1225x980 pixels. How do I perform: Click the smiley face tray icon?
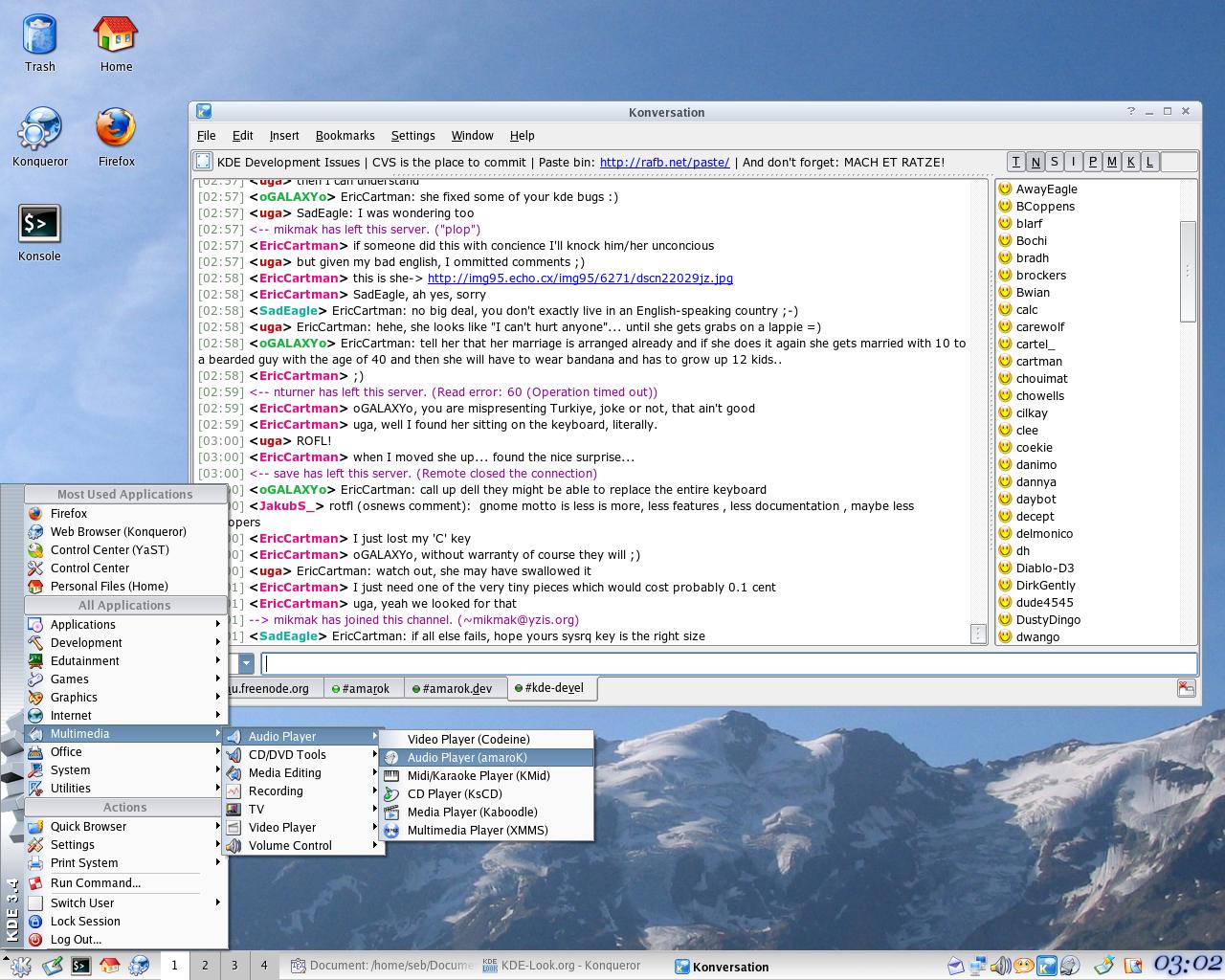[x=1024, y=966]
